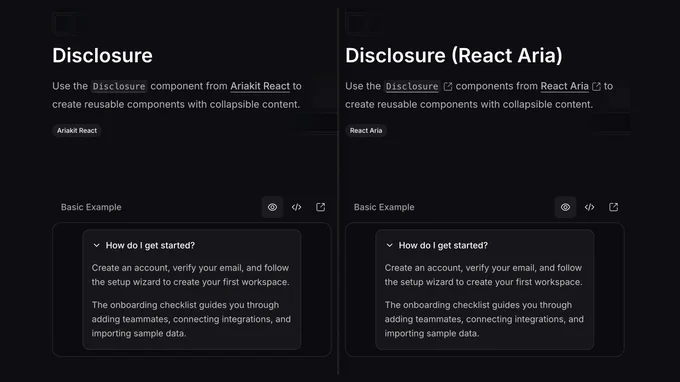The width and height of the screenshot is (680, 382).
Task: Select the Ariakit React tag
Action: pyautogui.click(x=77, y=131)
